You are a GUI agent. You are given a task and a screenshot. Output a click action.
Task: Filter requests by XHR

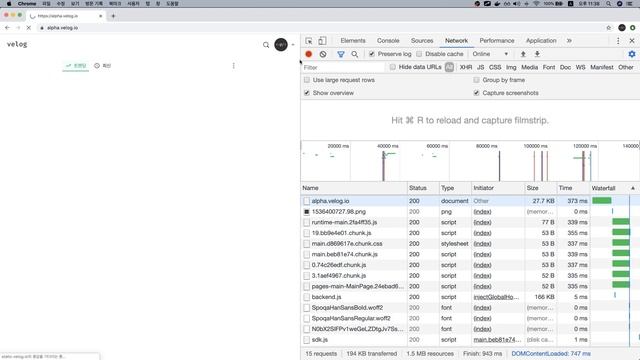[466, 67]
